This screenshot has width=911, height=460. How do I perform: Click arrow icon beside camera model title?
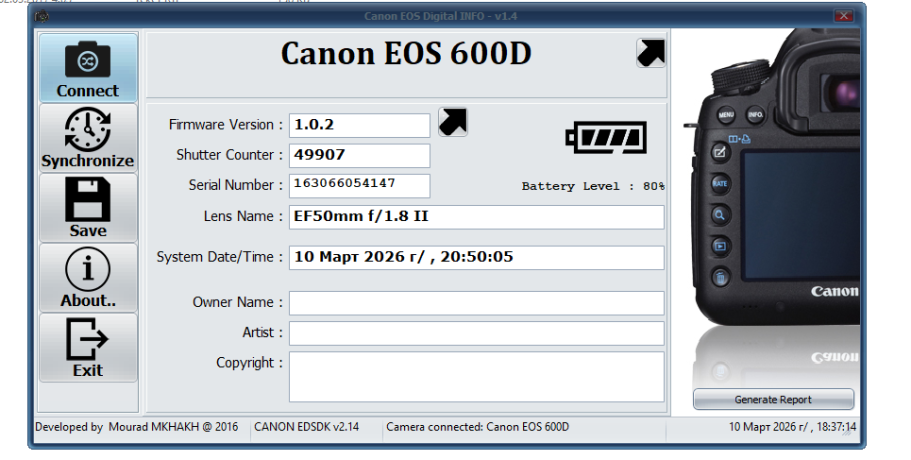tap(651, 53)
